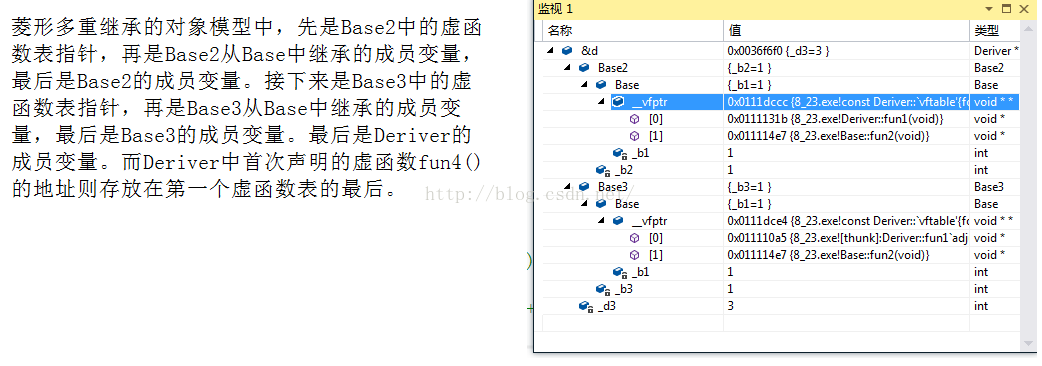Click the locked field icon beside _d3

click(x=586, y=306)
